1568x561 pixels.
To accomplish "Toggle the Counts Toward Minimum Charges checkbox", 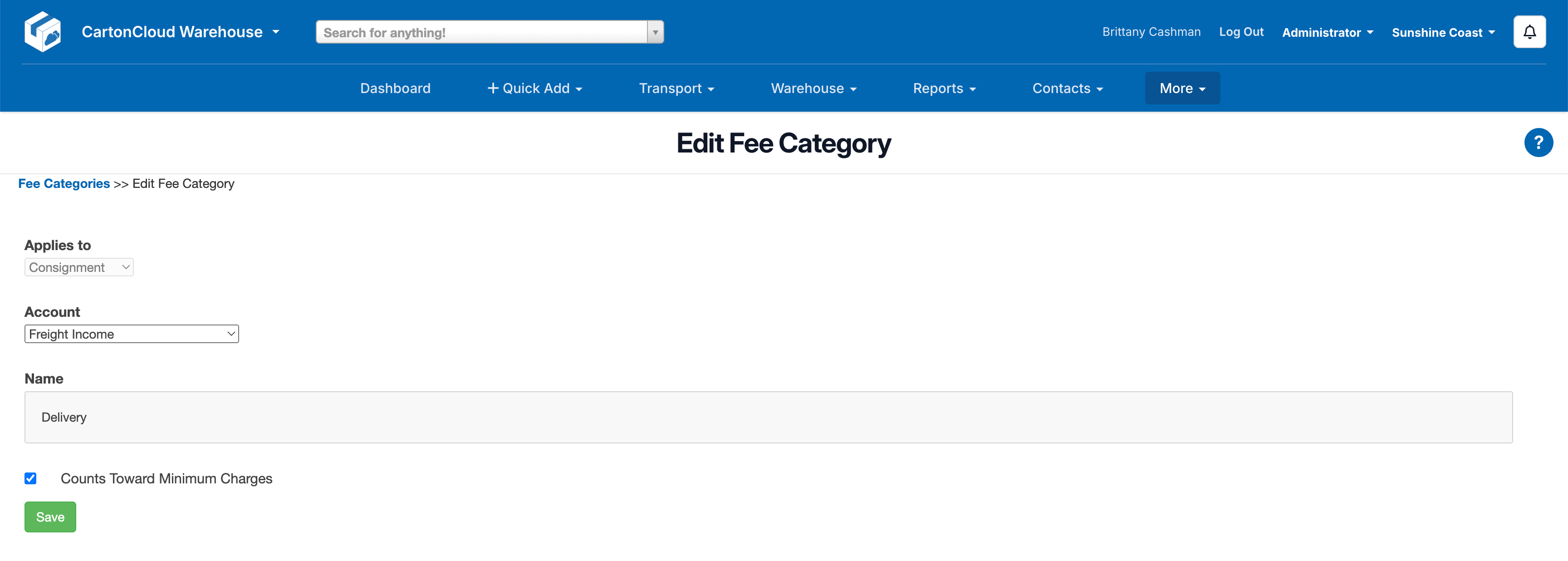I will 30,479.
